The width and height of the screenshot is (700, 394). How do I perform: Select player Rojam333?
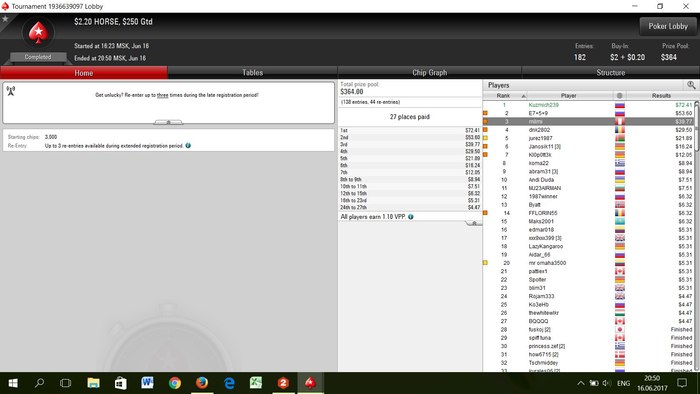pyautogui.click(x=541, y=296)
